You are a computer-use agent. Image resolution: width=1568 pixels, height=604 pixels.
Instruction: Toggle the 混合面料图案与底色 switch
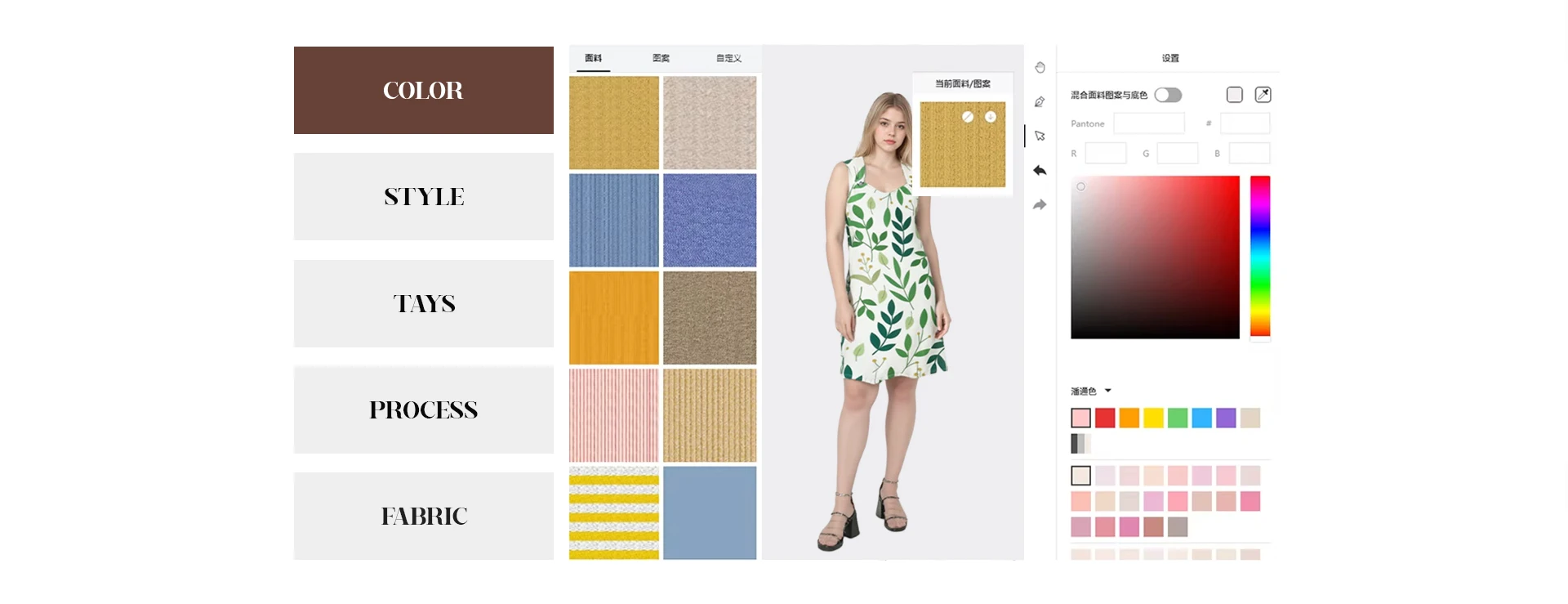tap(1168, 95)
